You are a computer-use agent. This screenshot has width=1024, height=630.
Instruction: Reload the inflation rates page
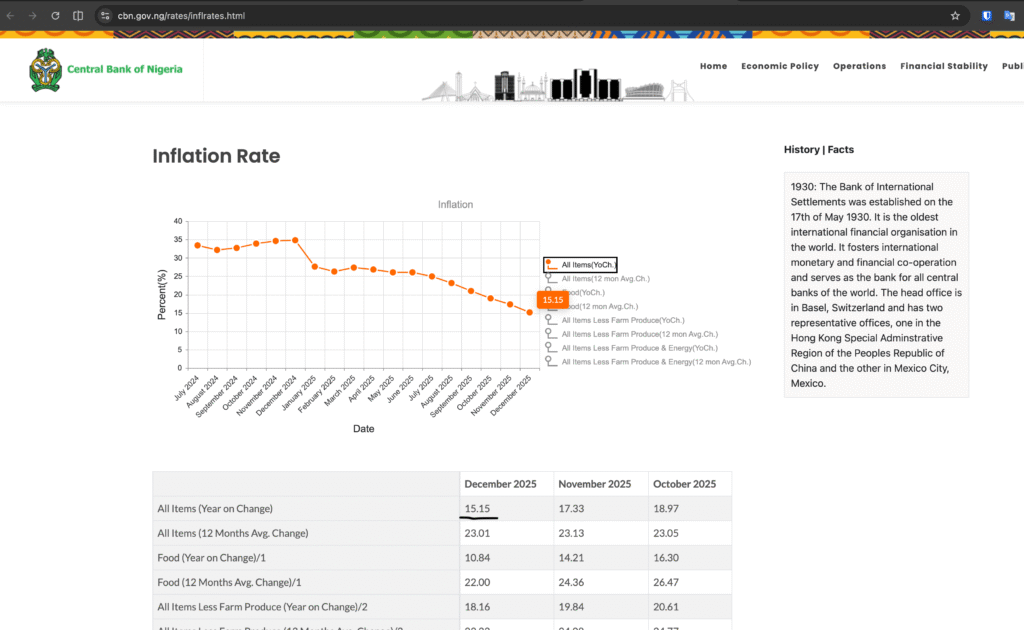(56, 15)
